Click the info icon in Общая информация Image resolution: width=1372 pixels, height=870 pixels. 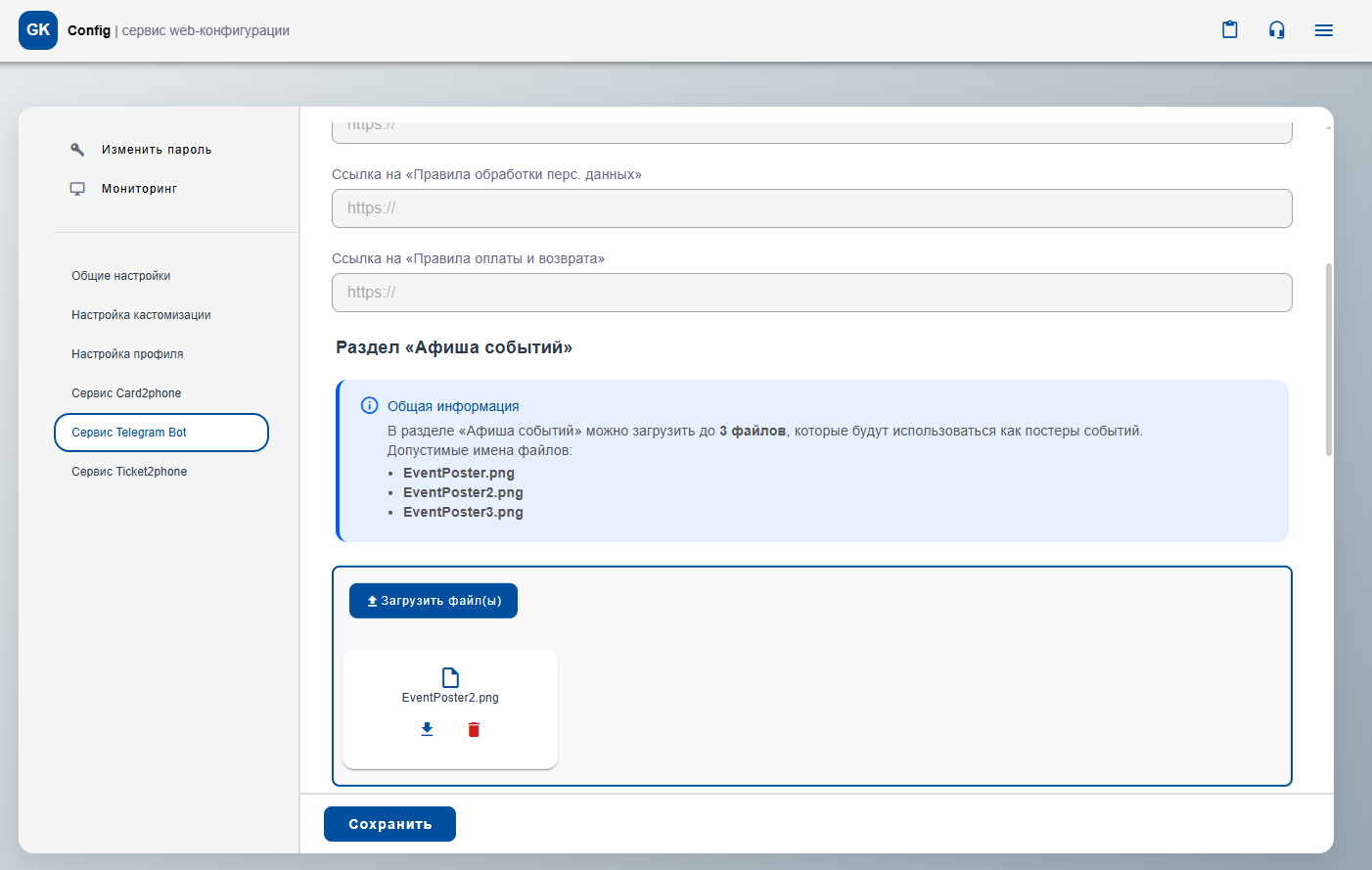370,405
